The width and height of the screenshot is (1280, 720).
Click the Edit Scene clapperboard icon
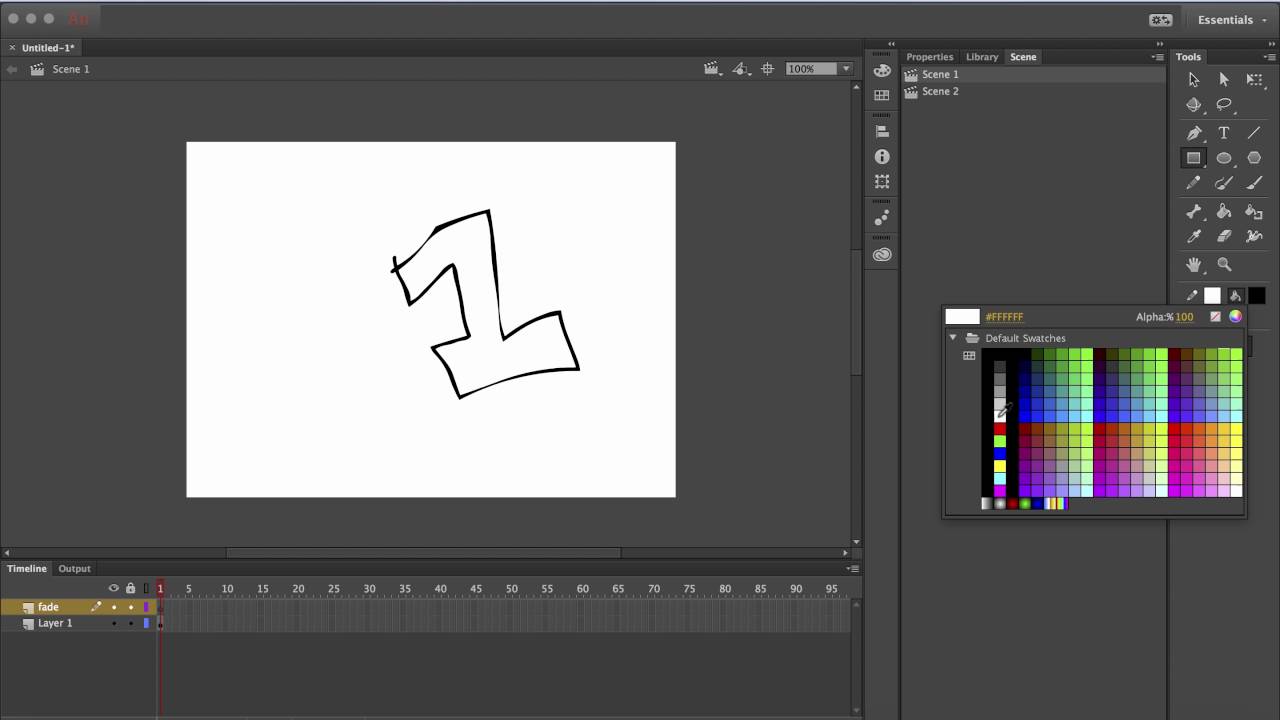713,69
